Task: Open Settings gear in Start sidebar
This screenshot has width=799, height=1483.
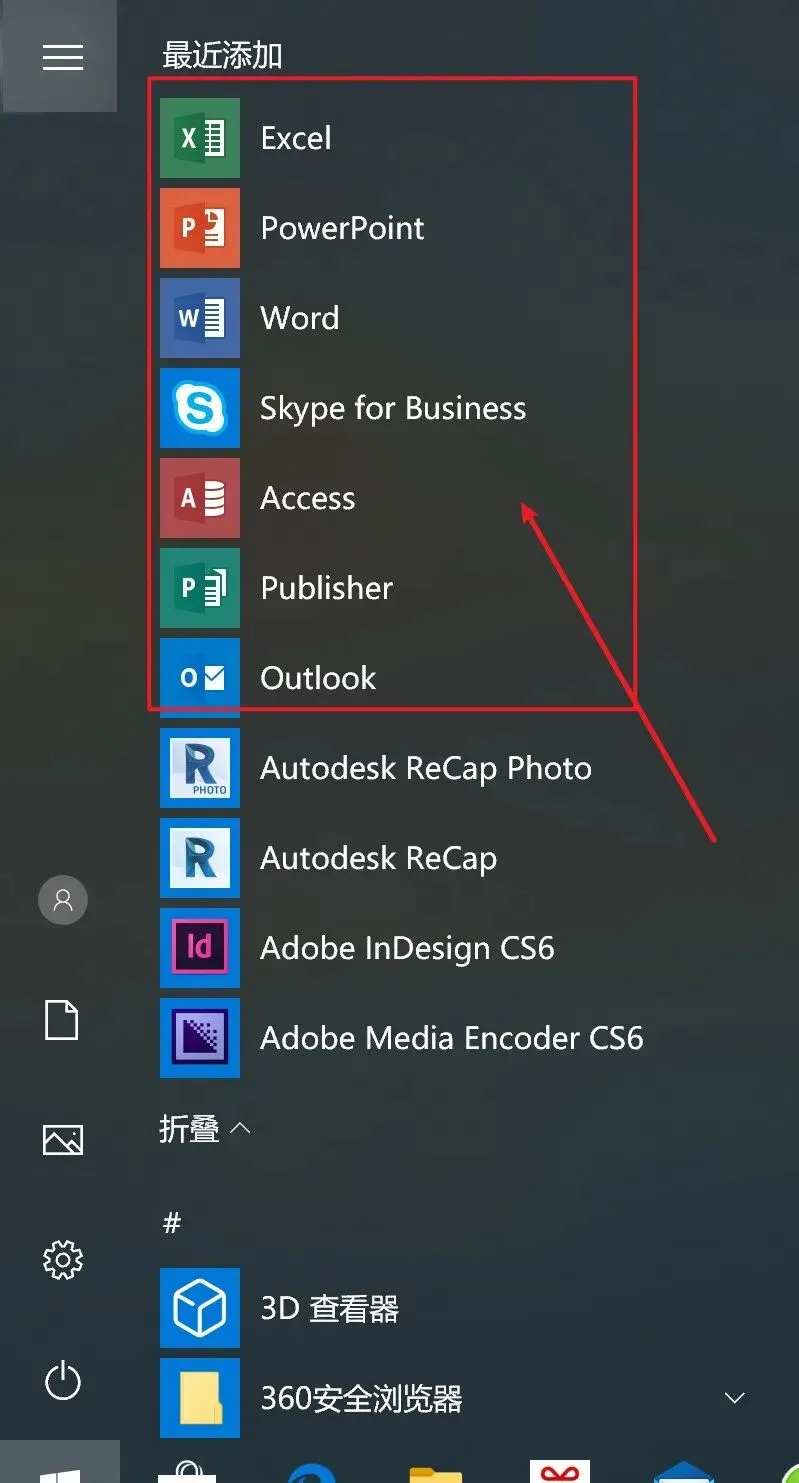Action: (62, 1260)
